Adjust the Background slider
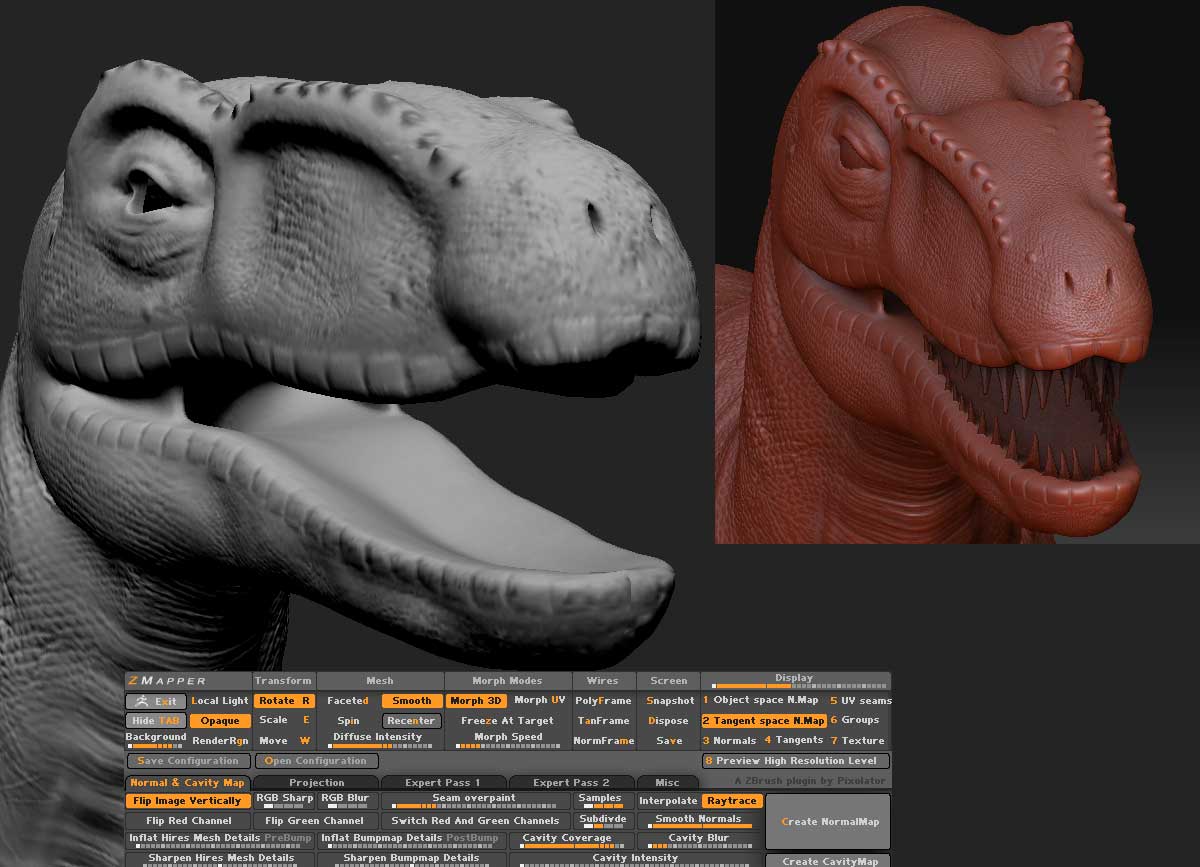Screen dimensions: 1200x867 pos(156,740)
